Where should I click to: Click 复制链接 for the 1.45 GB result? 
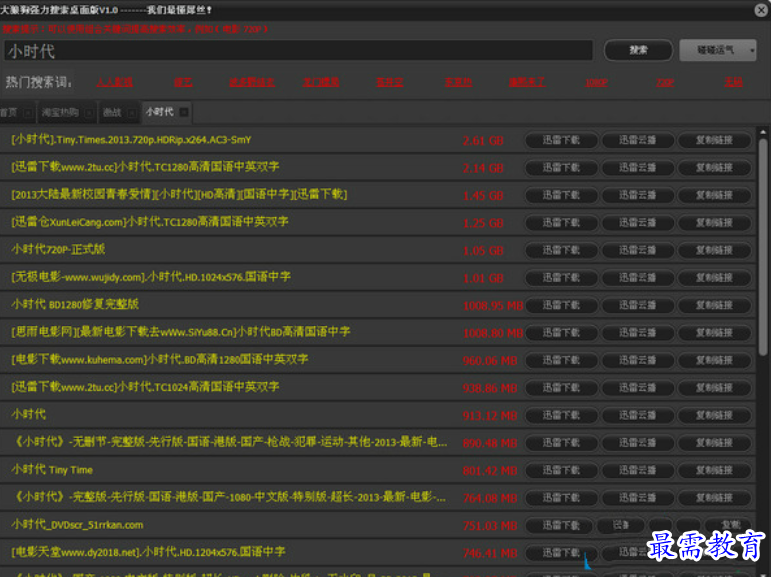click(714, 195)
